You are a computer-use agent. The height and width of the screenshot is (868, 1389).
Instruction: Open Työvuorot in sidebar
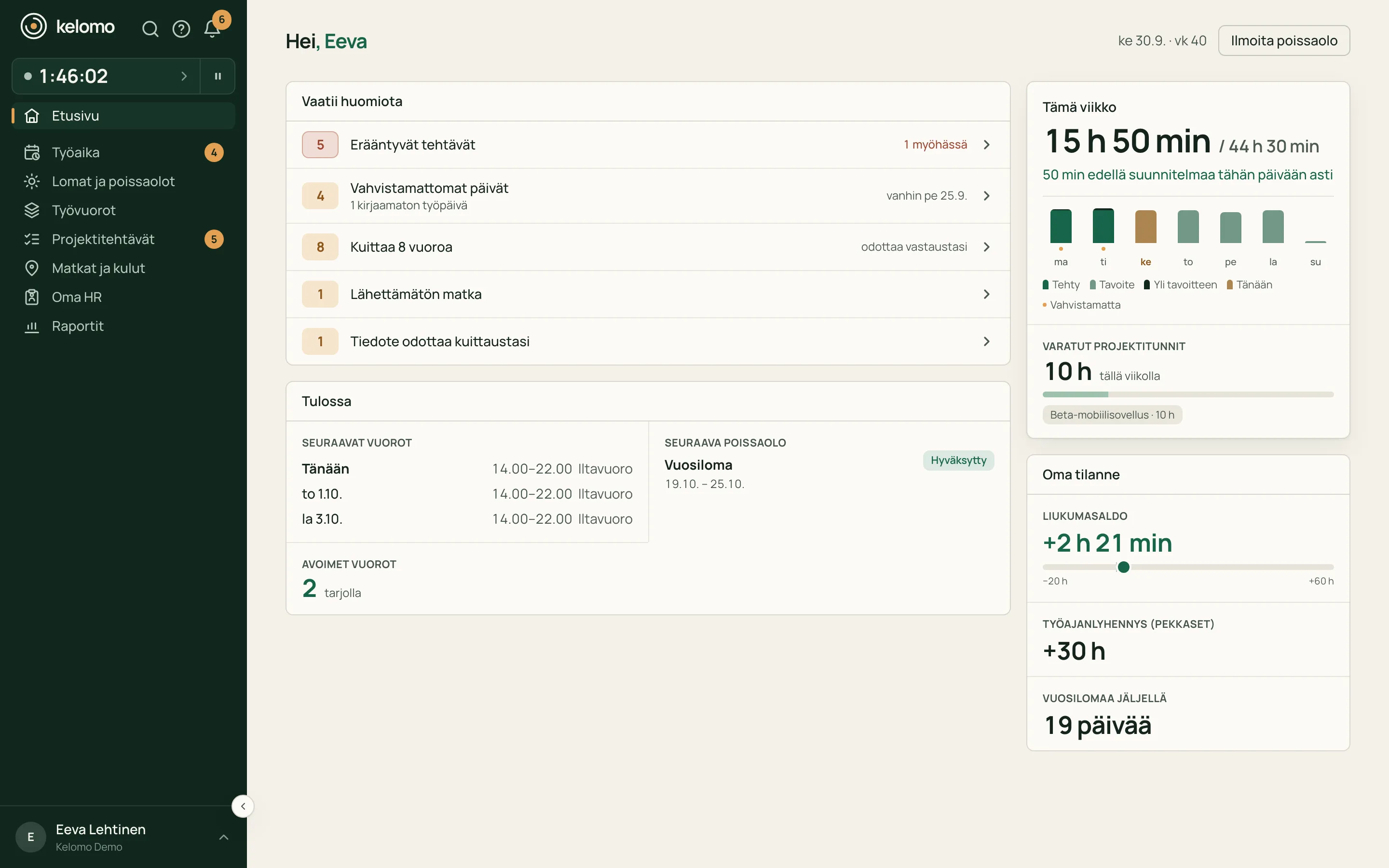tap(123, 210)
